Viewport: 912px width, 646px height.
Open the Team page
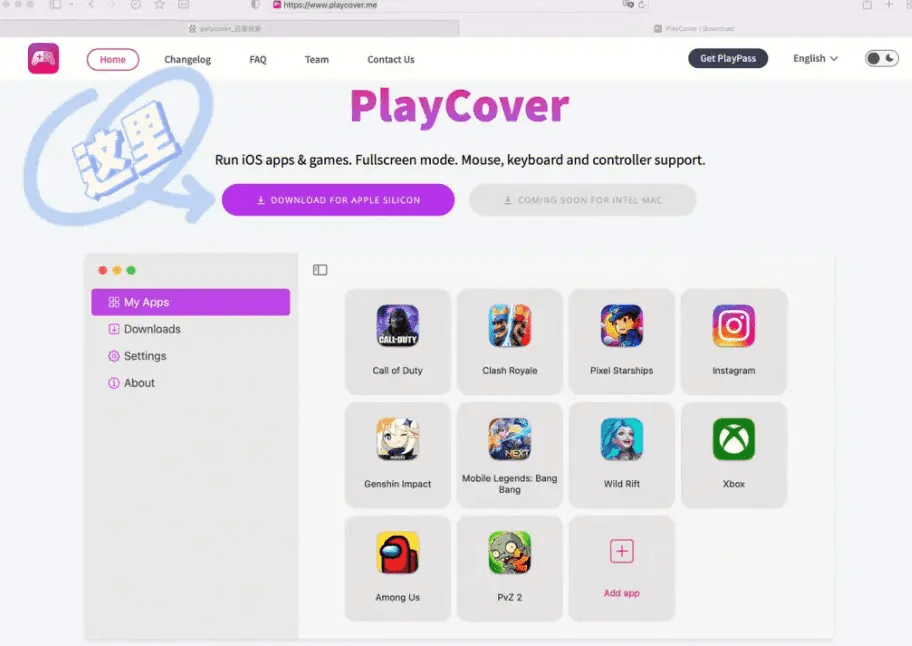click(316, 59)
